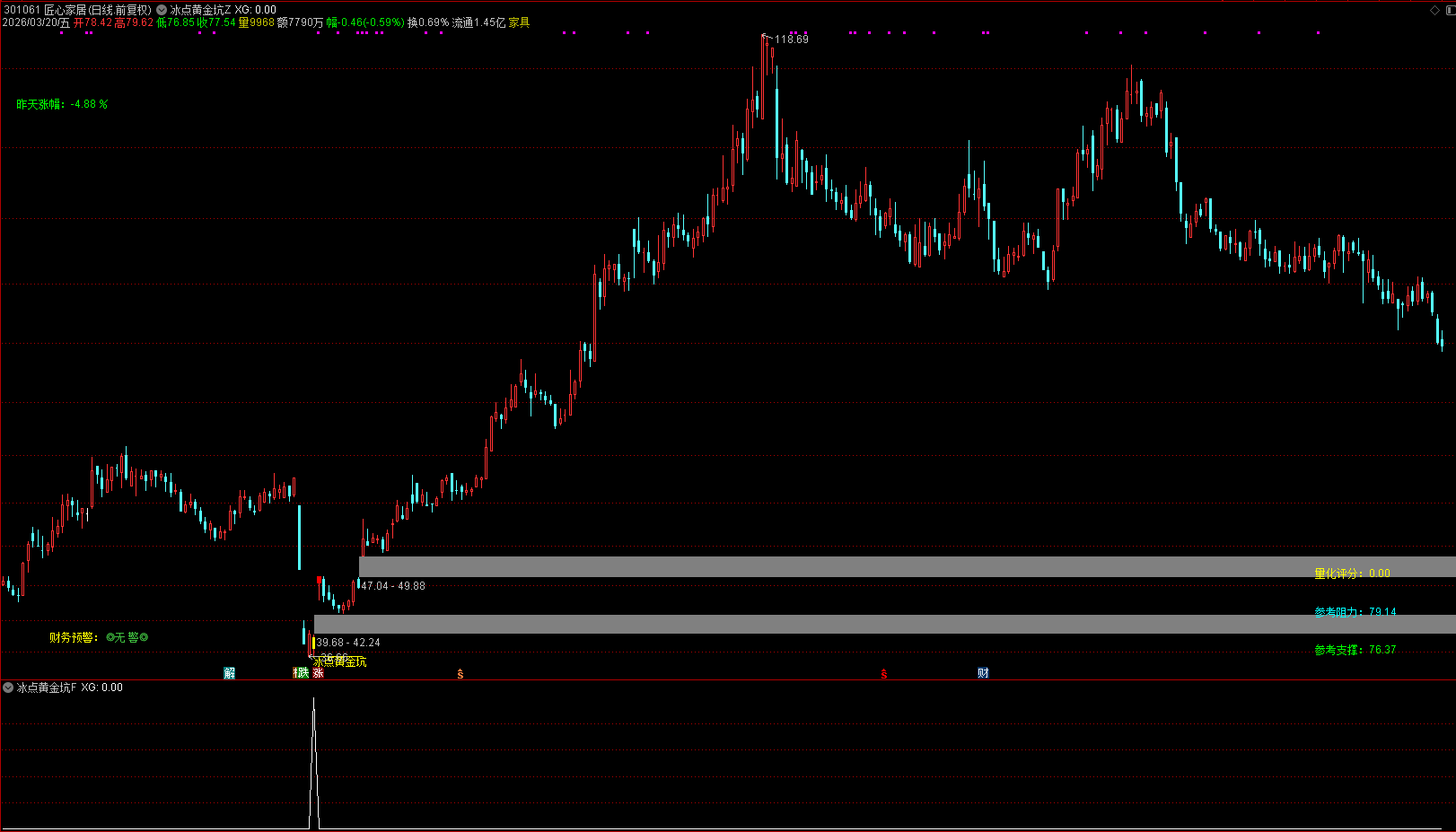
Task: Click the 冰点黄金坑F XG: 0.00 sub-indicator label
Action: click(x=70, y=687)
